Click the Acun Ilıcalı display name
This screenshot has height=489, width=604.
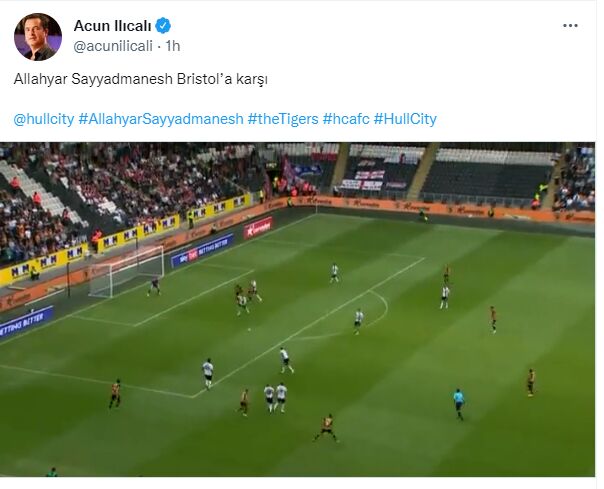[x=112, y=26]
